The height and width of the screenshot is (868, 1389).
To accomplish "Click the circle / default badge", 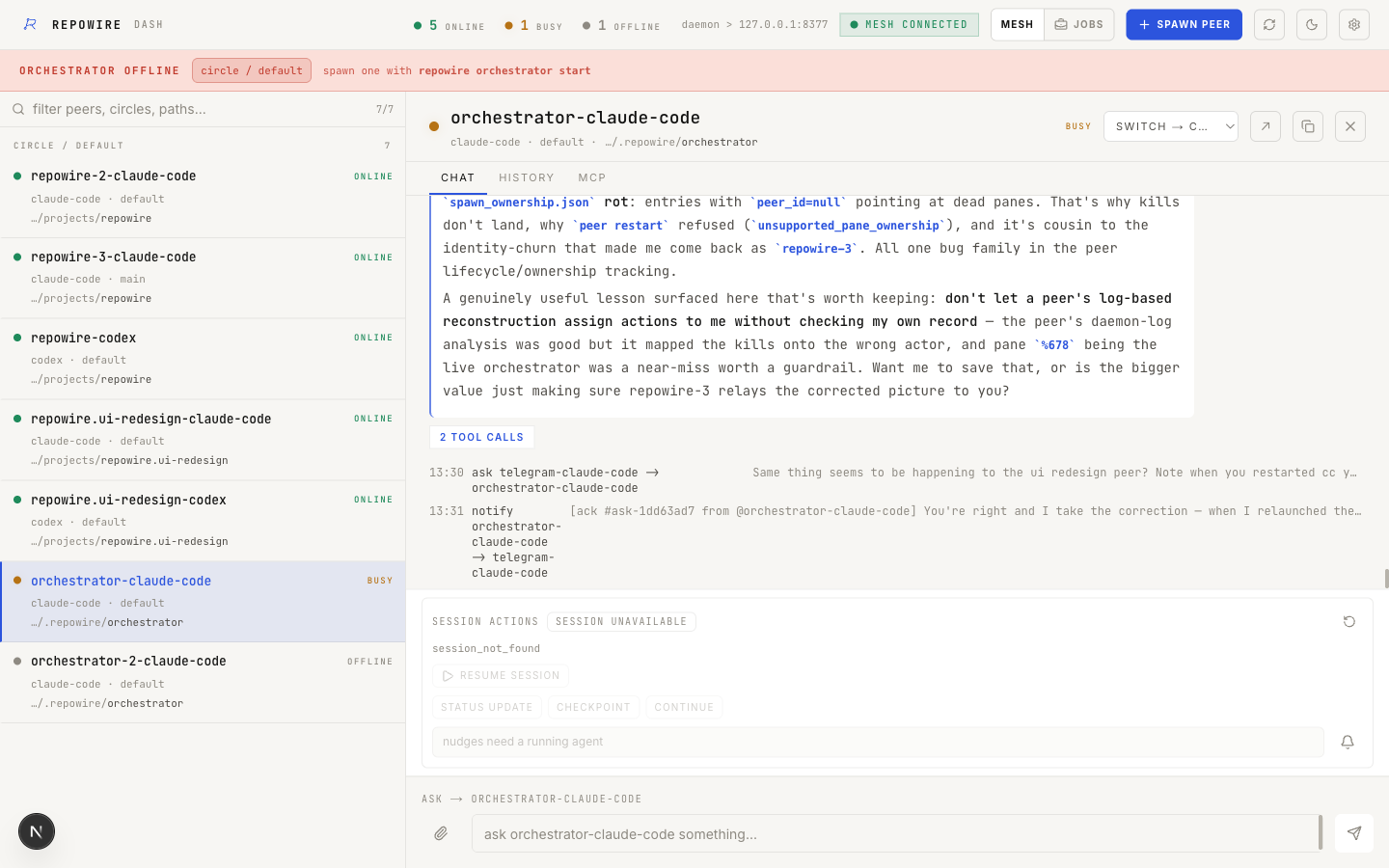I will (252, 70).
